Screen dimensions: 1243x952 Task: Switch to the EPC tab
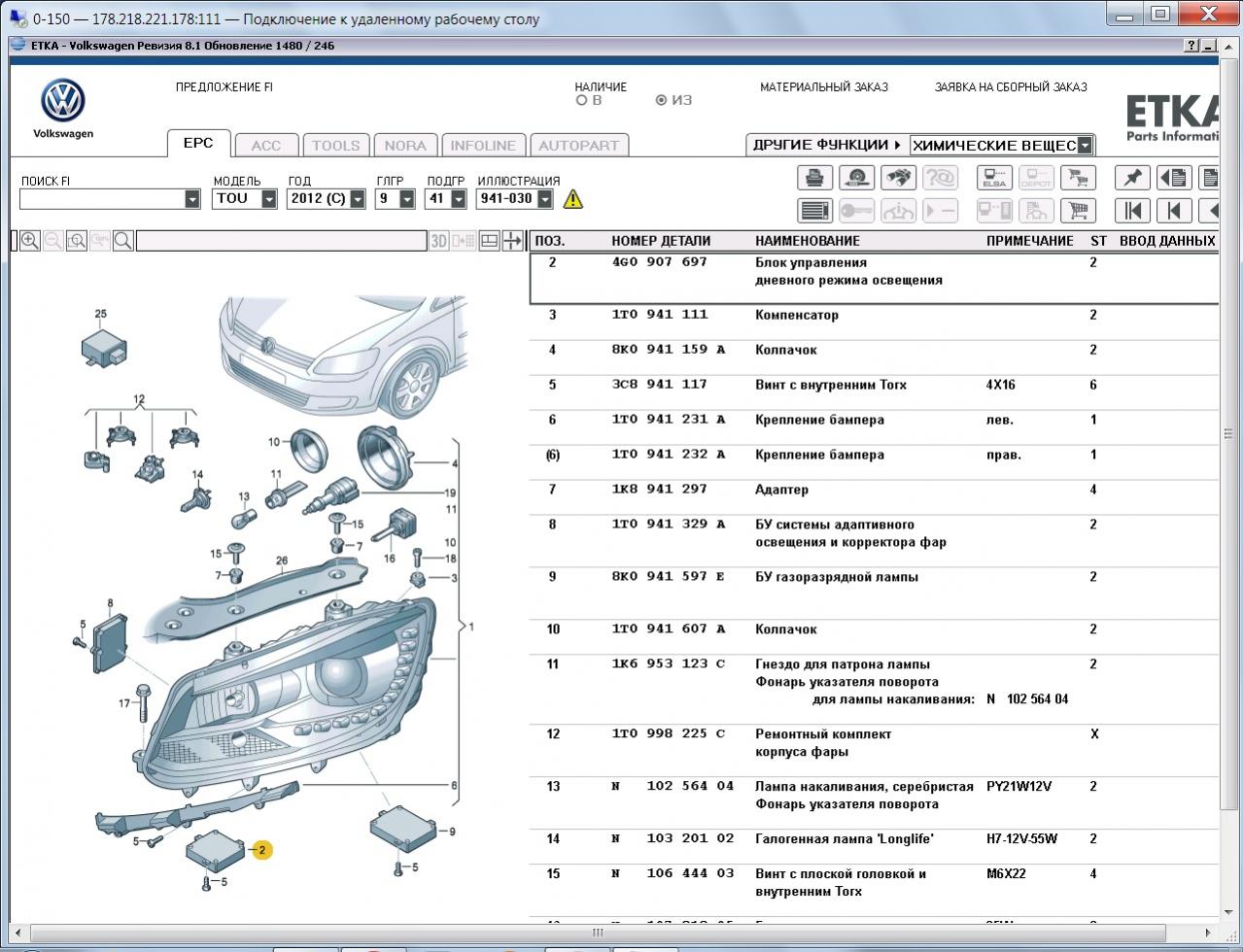pos(198,143)
